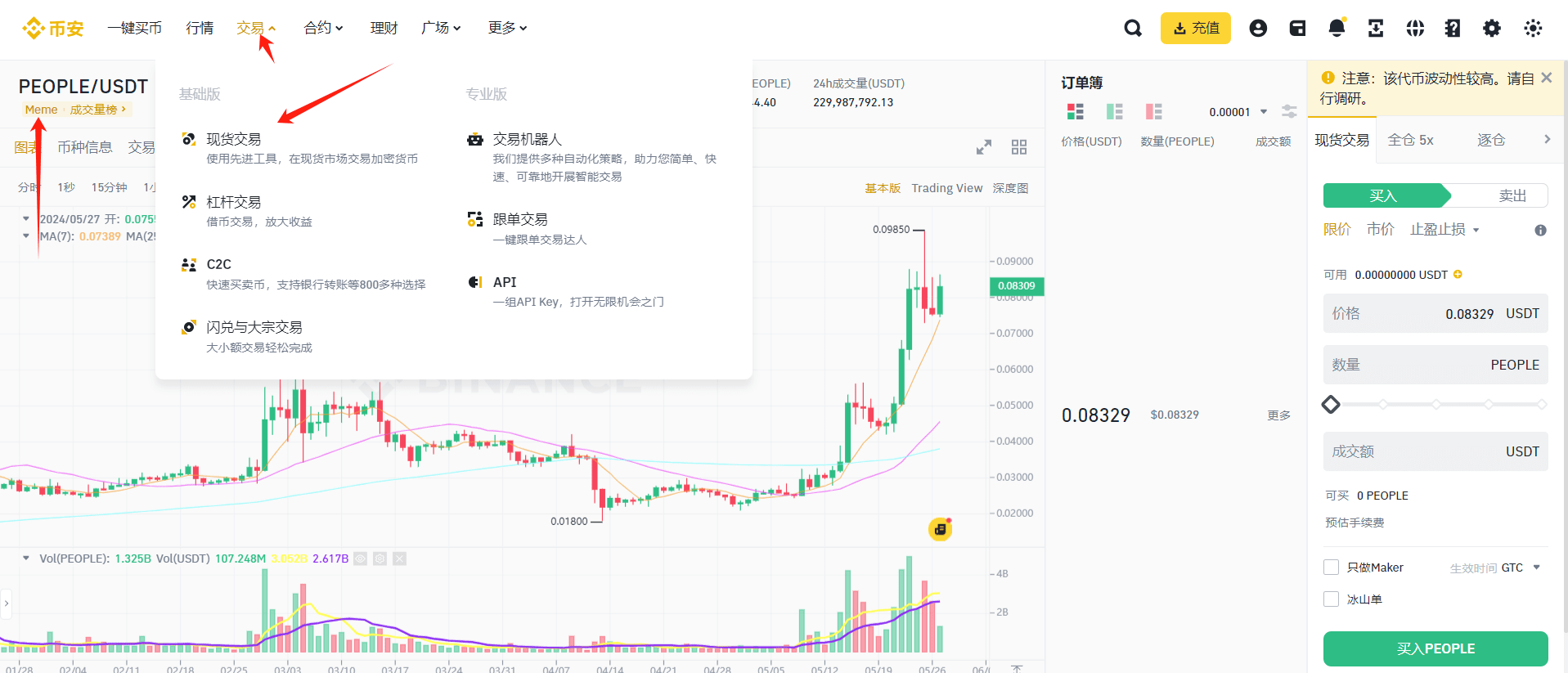The height and width of the screenshot is (673, 1568).
Task: Click the info icon beside order types
Action: click(1540, 231)
